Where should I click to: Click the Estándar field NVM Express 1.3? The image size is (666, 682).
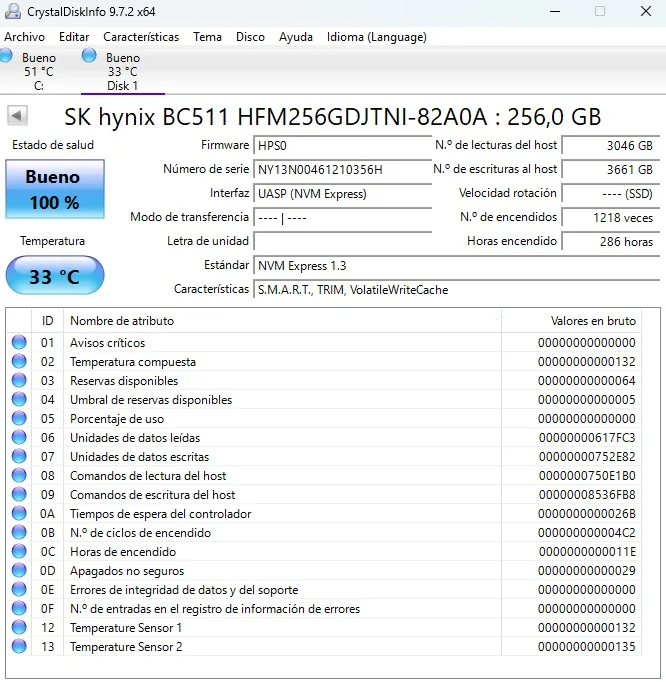[x=456, y=265]
